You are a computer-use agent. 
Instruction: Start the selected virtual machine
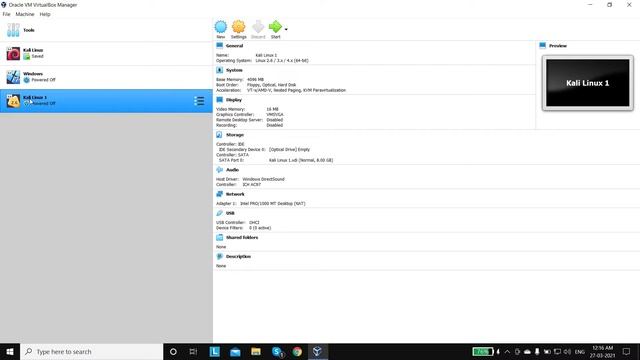coord(276,29)
